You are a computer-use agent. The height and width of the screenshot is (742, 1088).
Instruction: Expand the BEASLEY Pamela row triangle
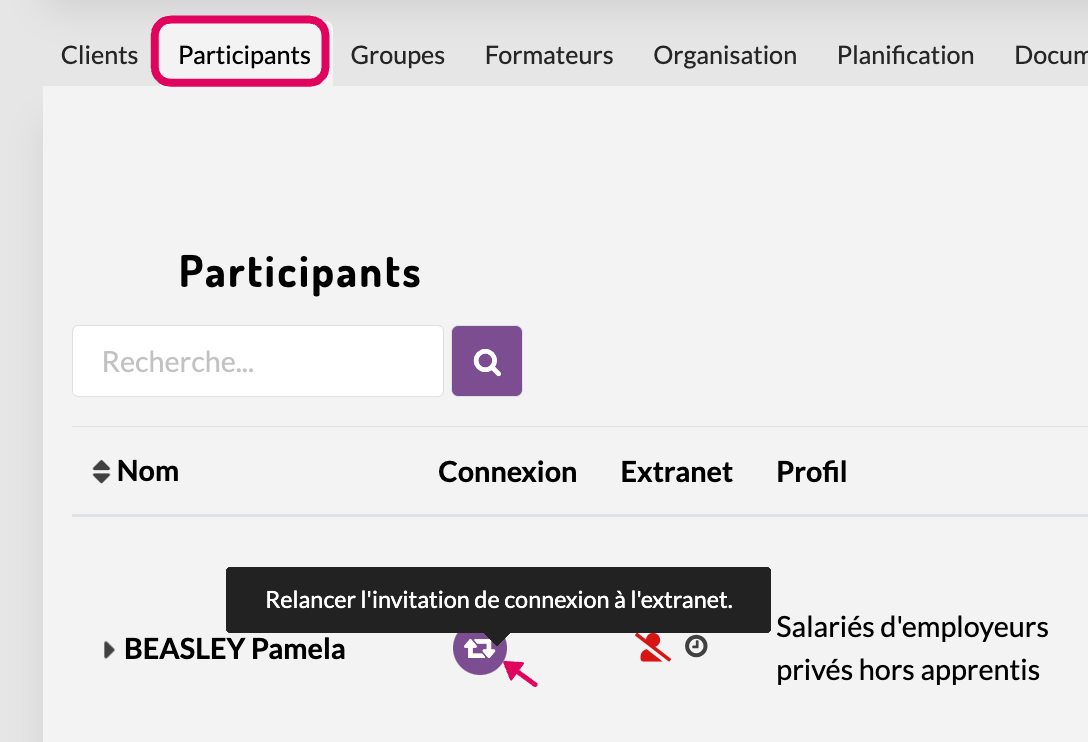point(110,650)
